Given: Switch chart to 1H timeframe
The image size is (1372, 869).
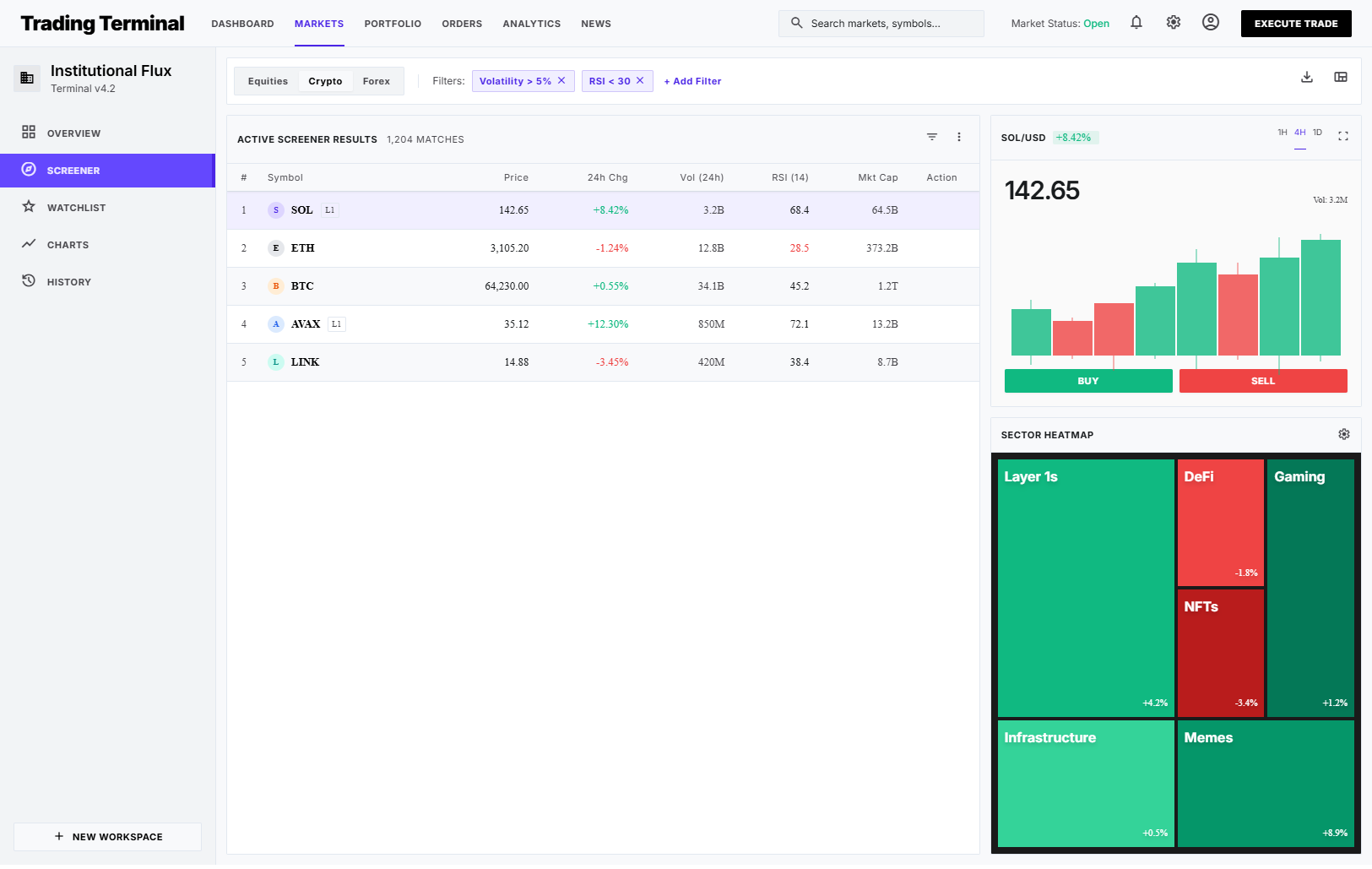Looking at the screenshot, I should 1283,133.
